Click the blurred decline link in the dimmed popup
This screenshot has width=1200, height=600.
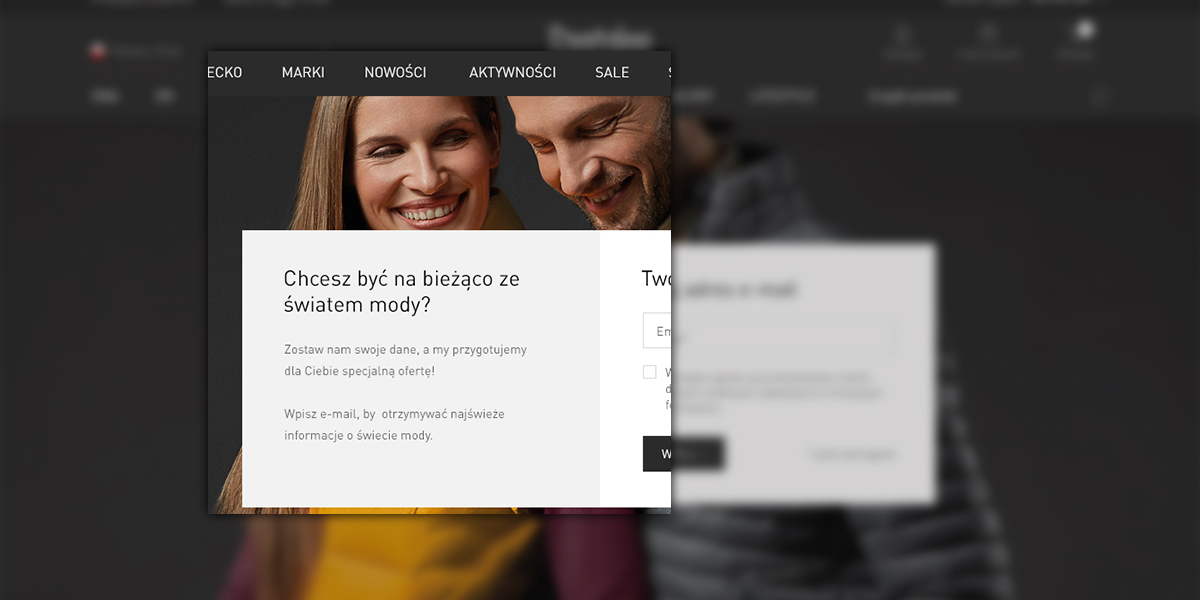(x=851, y=455)
